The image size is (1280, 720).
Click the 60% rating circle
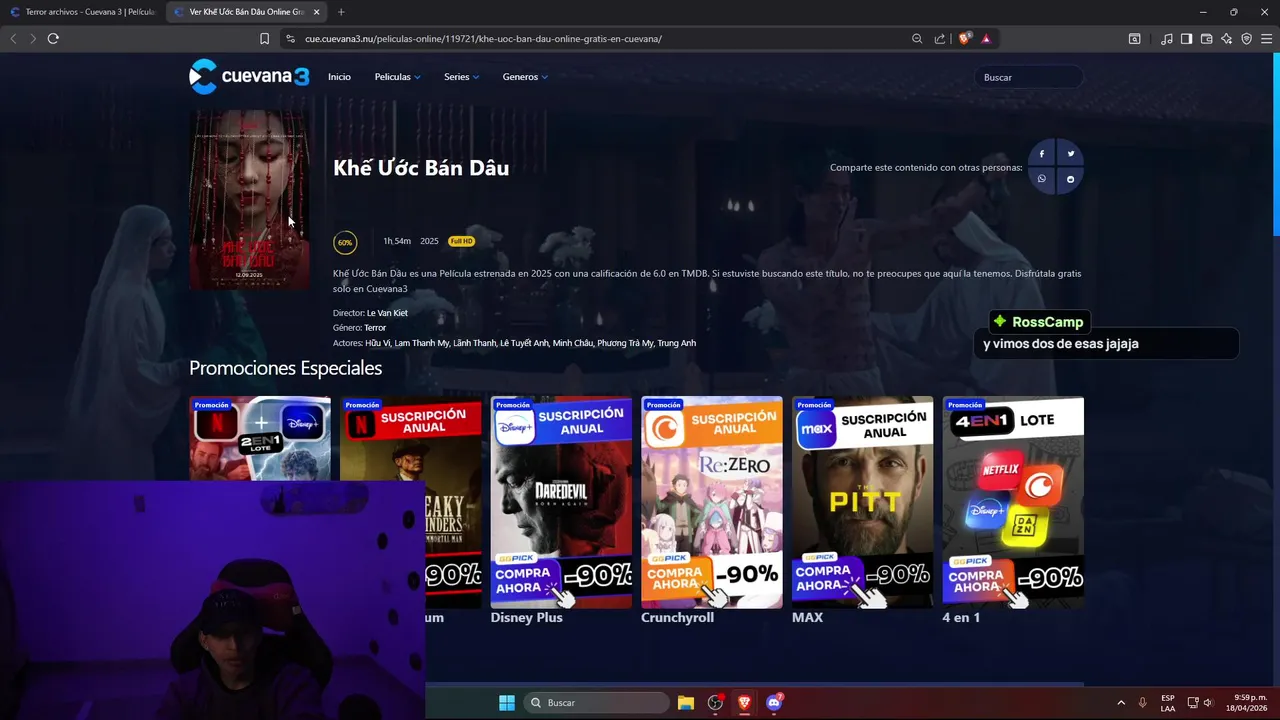345,242
